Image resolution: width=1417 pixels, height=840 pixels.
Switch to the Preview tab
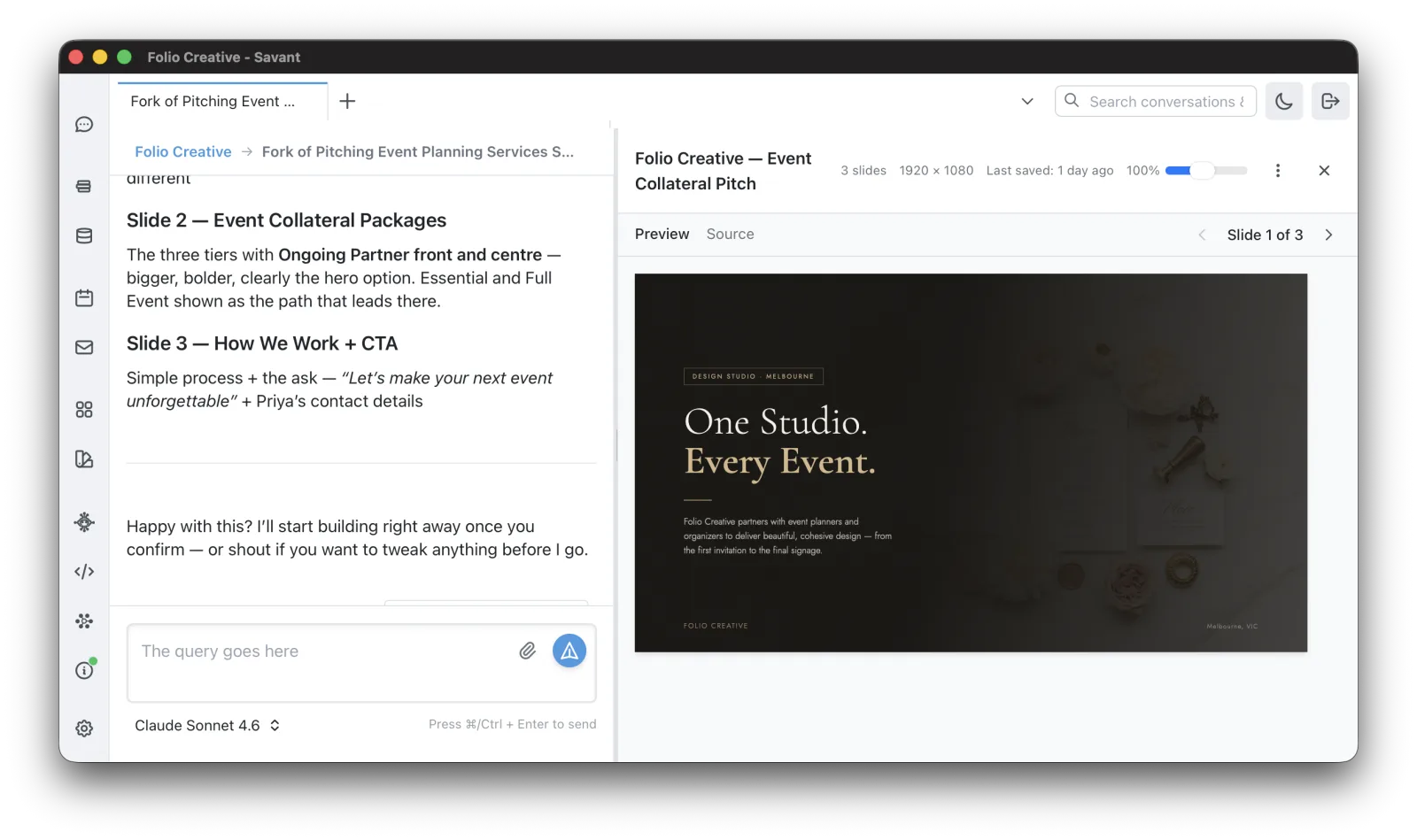662,235
